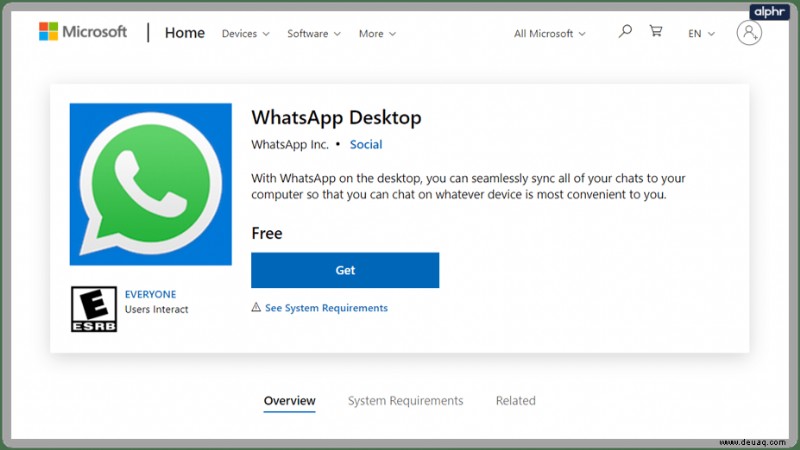
Task: Click the blue Get button
Action: (345, 270)
